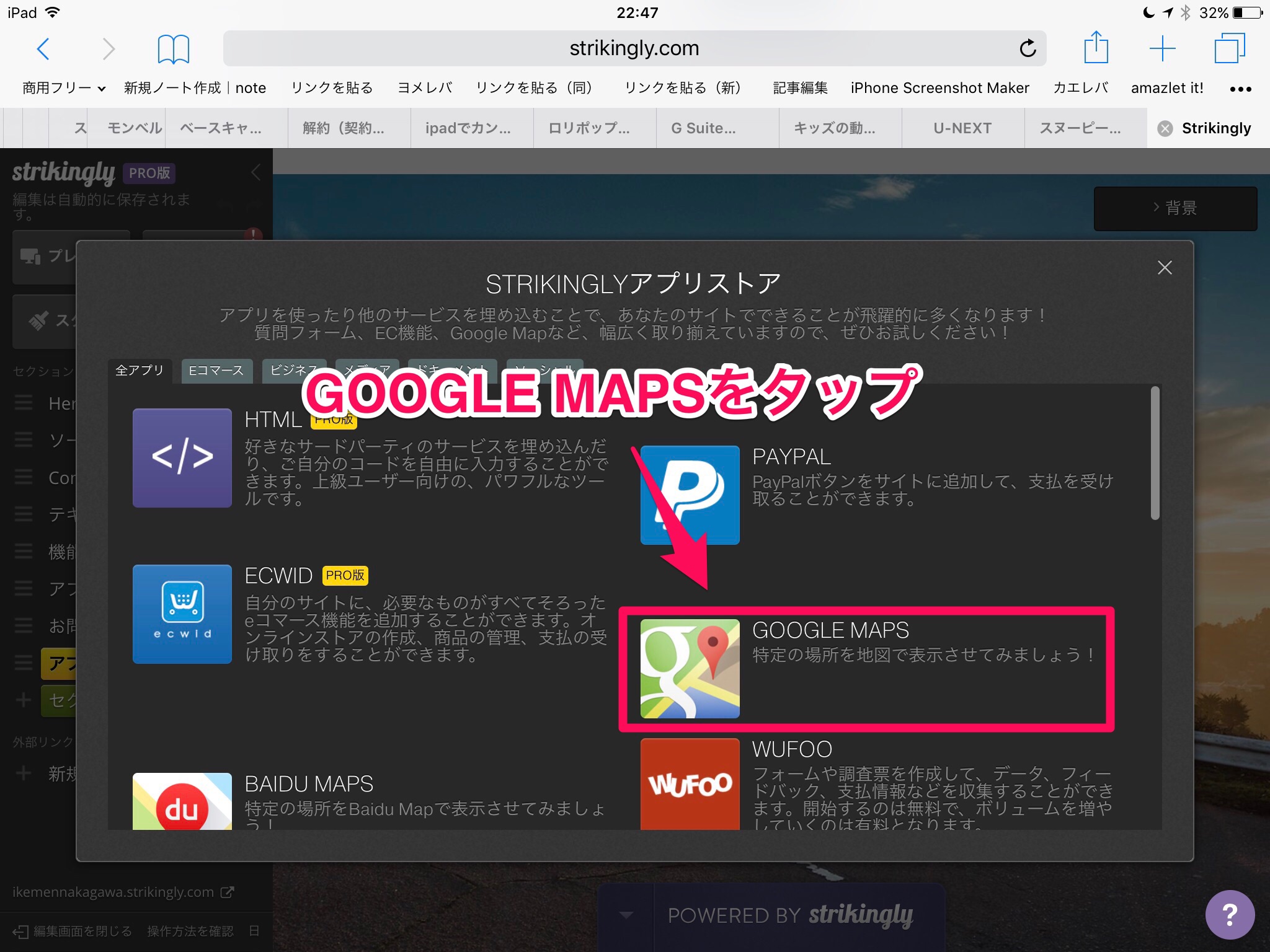1270x952 pixels.
Task: Click the app list scrollbar
Action: (1154, 453)
